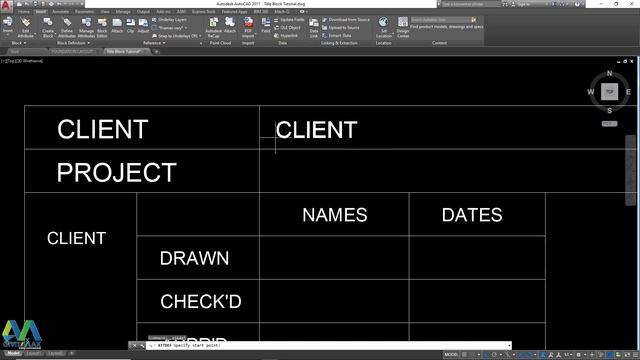Launch the Block Editor
This screenshot has width=640, height=360.
(102, 27)
